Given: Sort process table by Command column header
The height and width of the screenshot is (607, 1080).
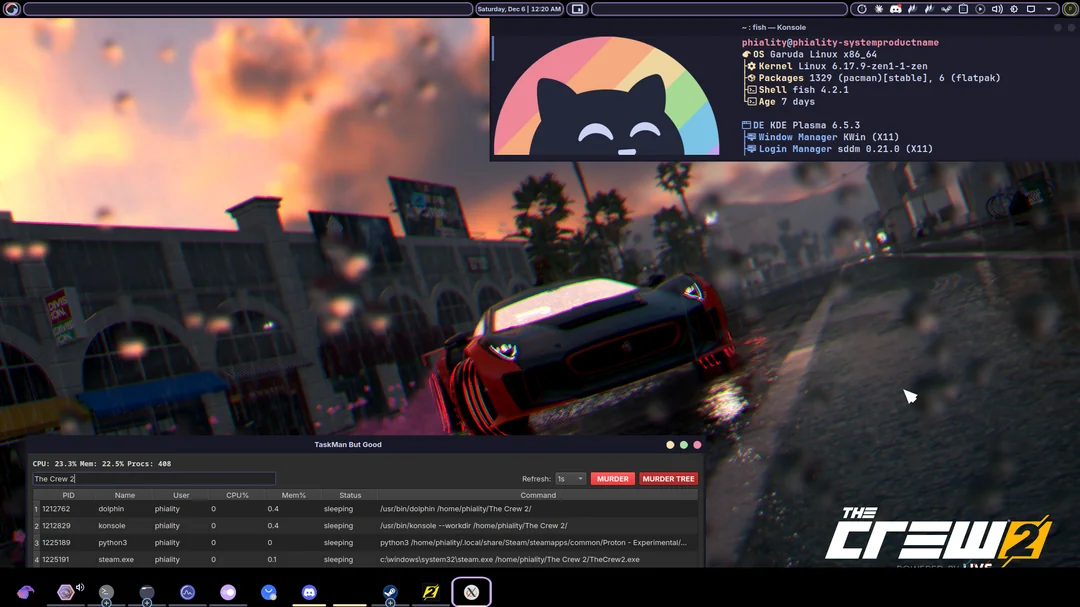Looking at the screenshot, I should 538,495.
